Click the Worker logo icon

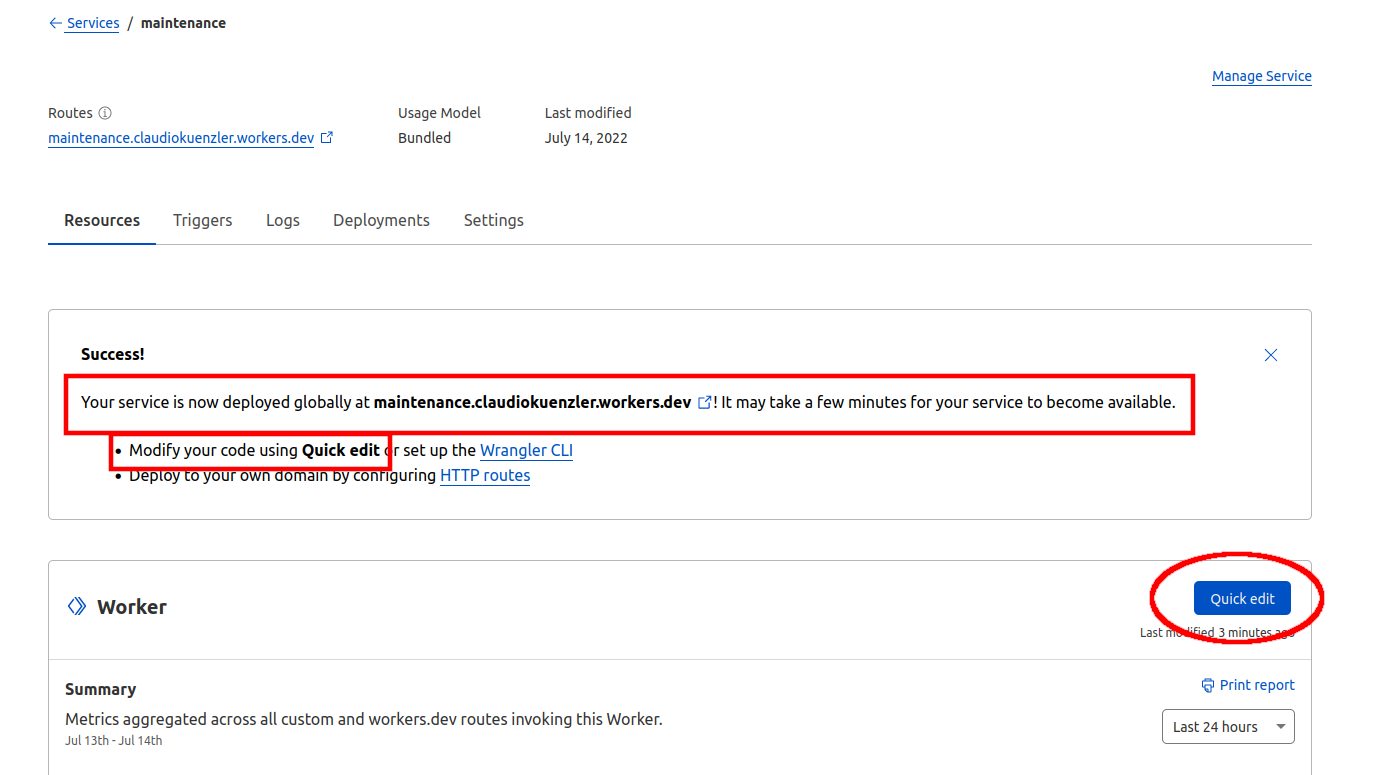(x=77, y=606)
